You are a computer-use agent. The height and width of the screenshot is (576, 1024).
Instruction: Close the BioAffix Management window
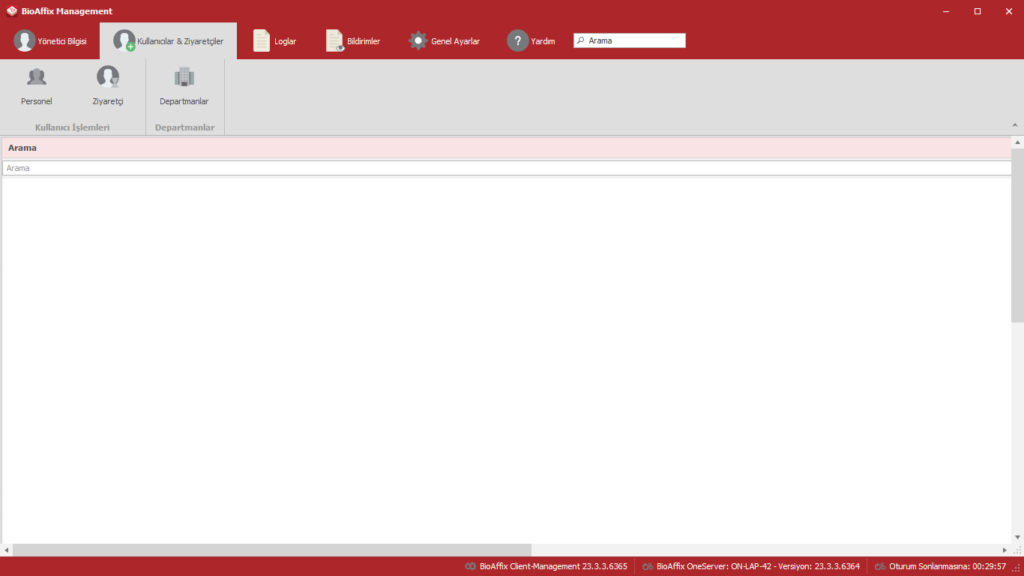(x=1008, y=11)
